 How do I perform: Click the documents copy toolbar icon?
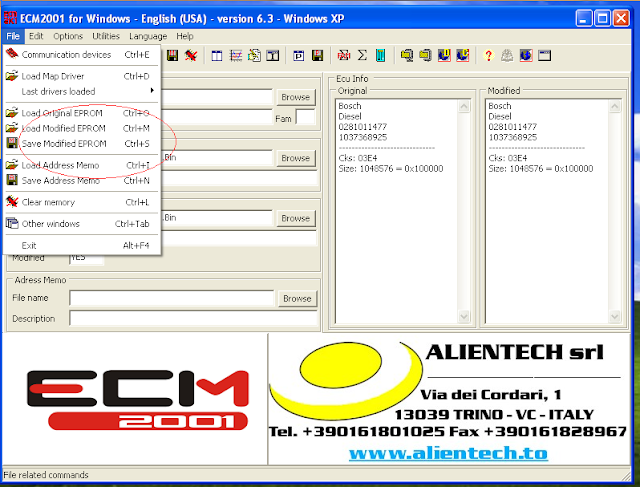point(254,56)
